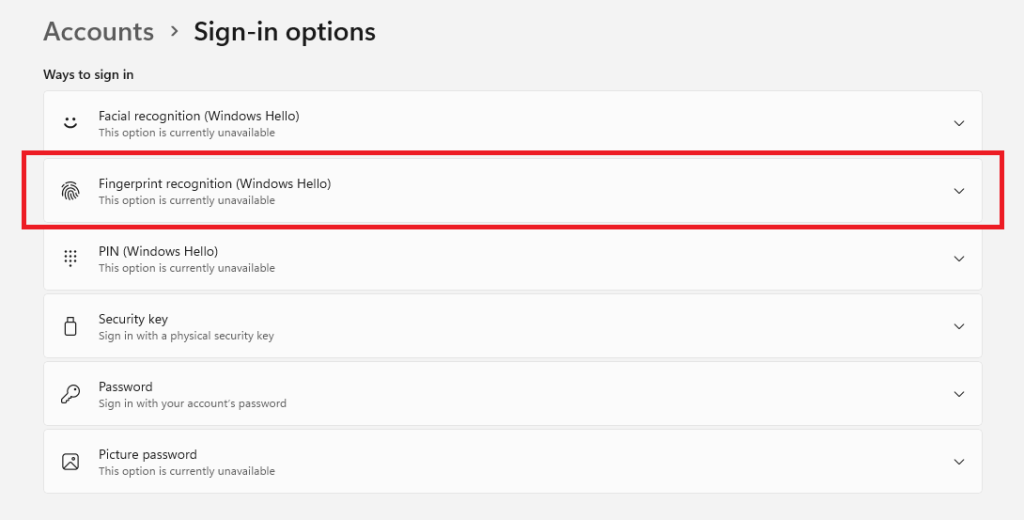The image size is (1024, 520).
Task: Go back to Accounts via the breadcrumb
Action: coord(98,32)
